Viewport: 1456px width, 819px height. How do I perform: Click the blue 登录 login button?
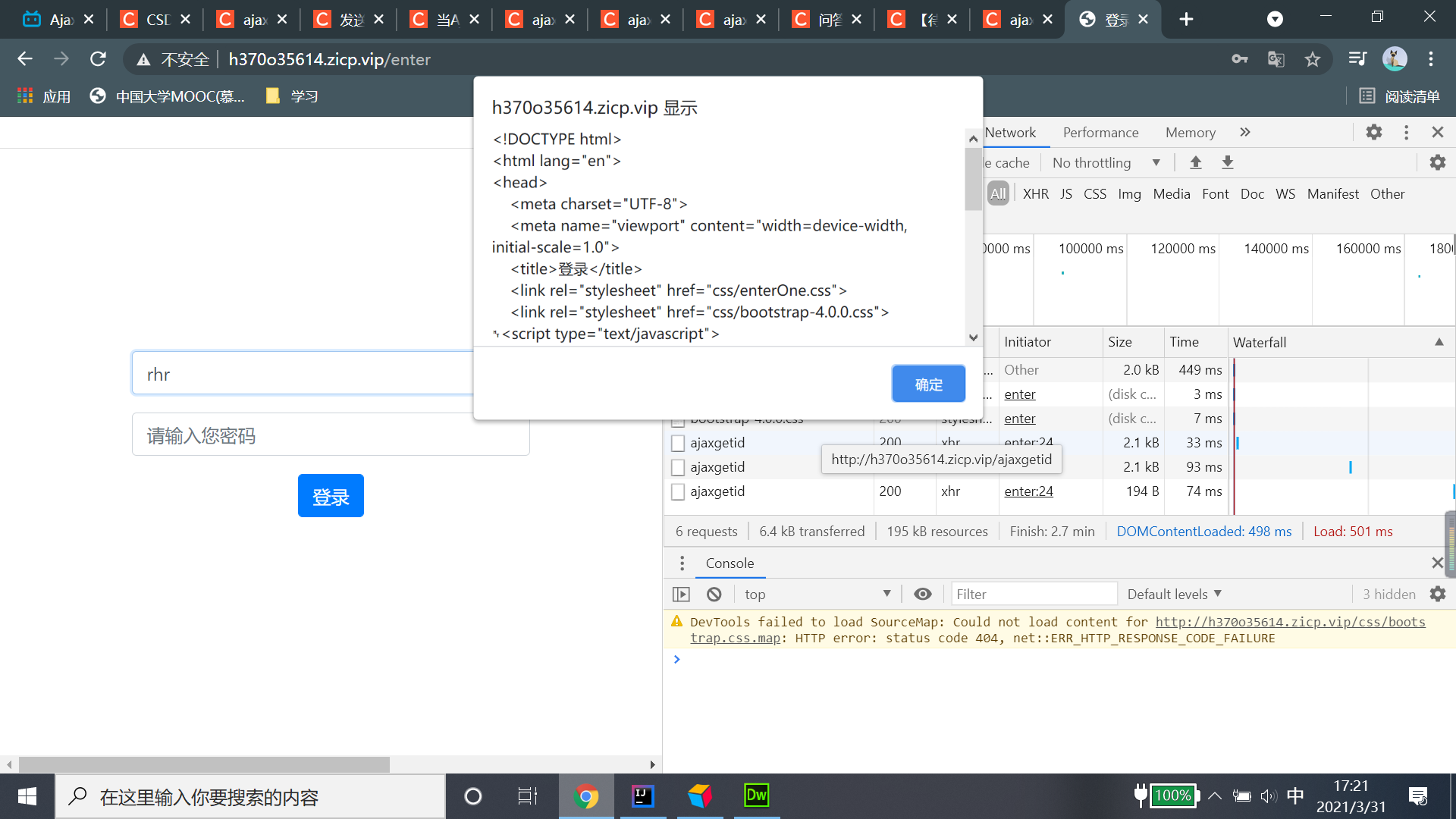click(x=331, y=496)
